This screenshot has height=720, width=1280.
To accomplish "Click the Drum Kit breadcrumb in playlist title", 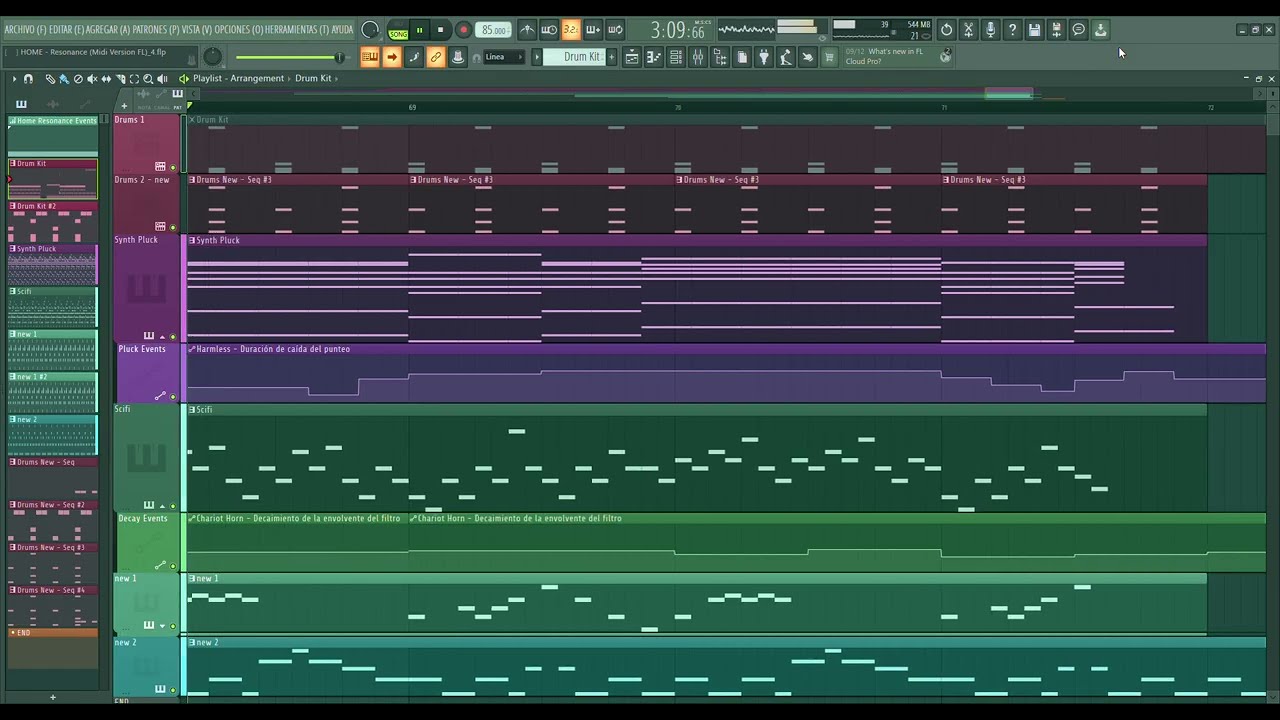I will (x=313, y=78).
